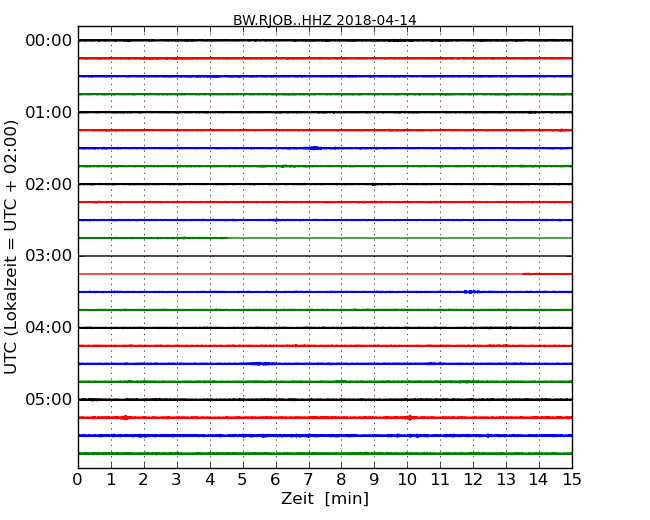Click the 00:00 time label
Viewport: 650px width, 520px height.
click(49, 41)
